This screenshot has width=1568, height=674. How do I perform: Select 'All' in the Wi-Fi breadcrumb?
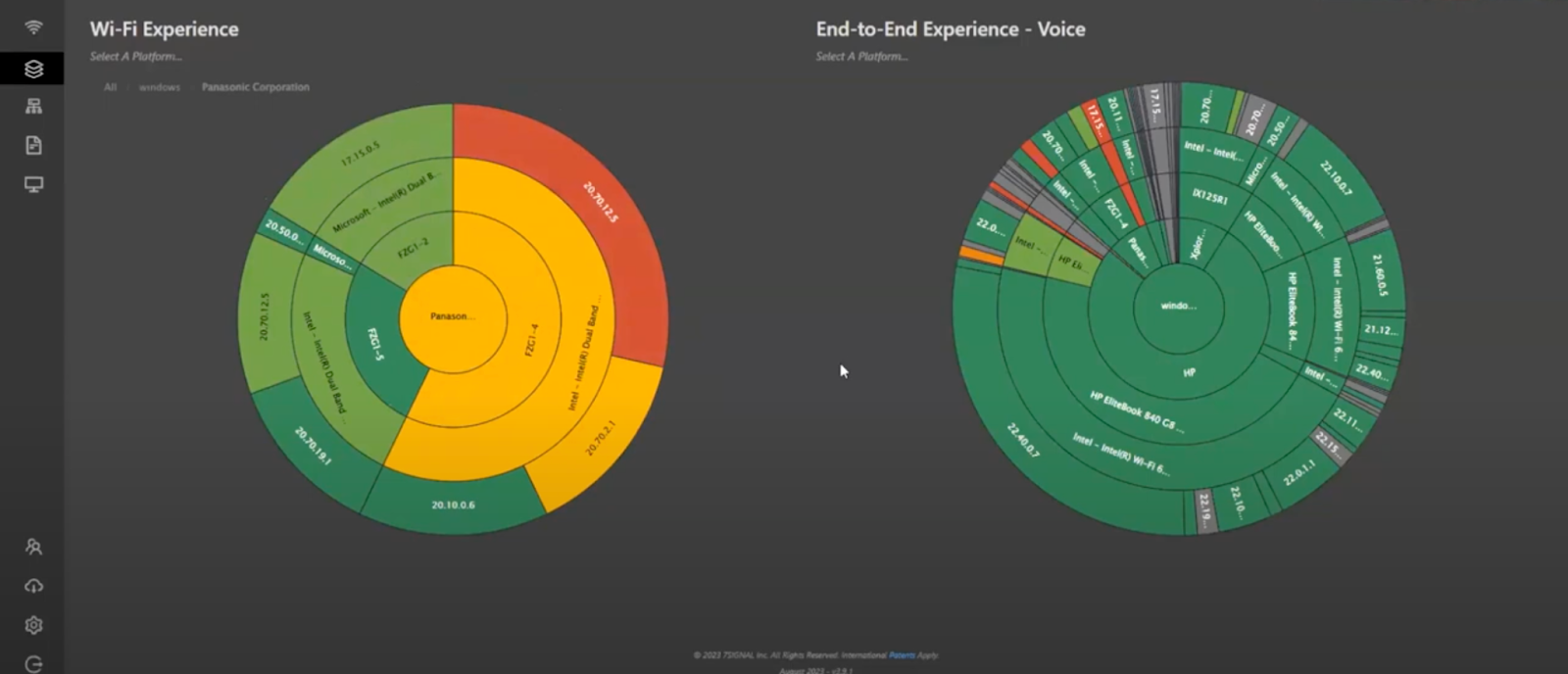(x=110, y=87)
